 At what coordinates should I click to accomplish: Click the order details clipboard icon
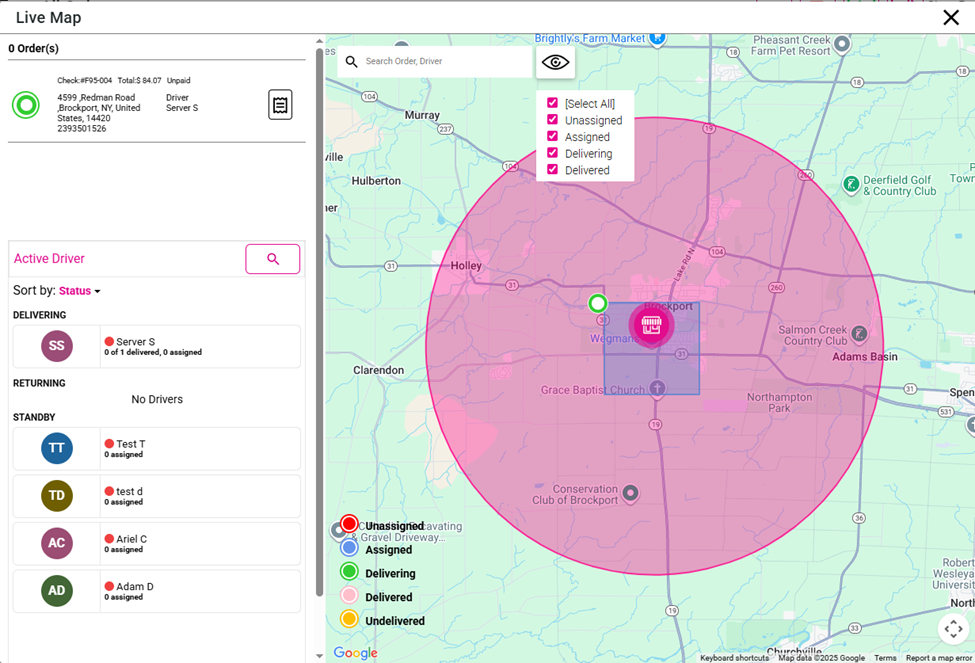[x=280, y=104]
